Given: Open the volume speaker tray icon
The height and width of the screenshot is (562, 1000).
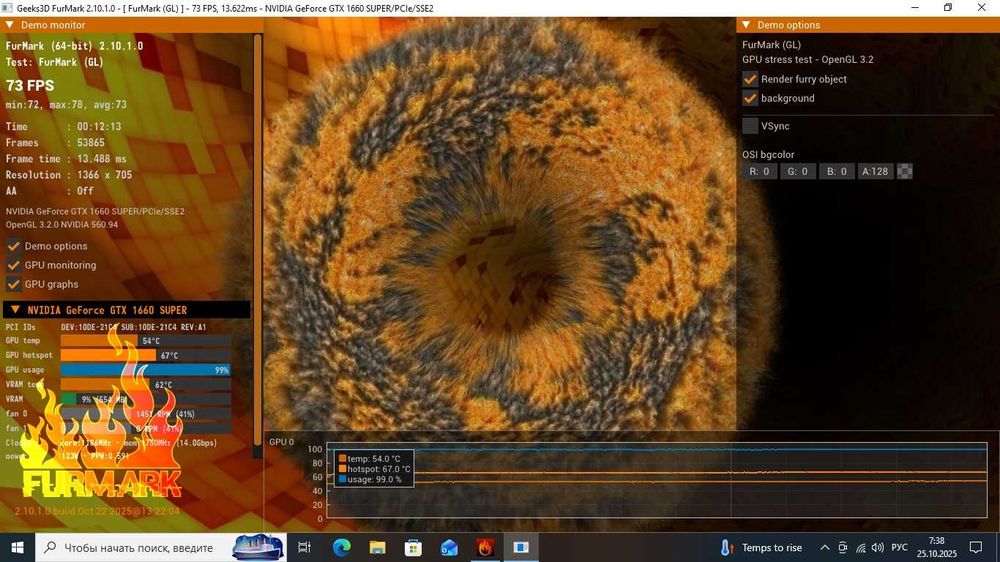Looking at the screenshot, I should click(878, 547).
